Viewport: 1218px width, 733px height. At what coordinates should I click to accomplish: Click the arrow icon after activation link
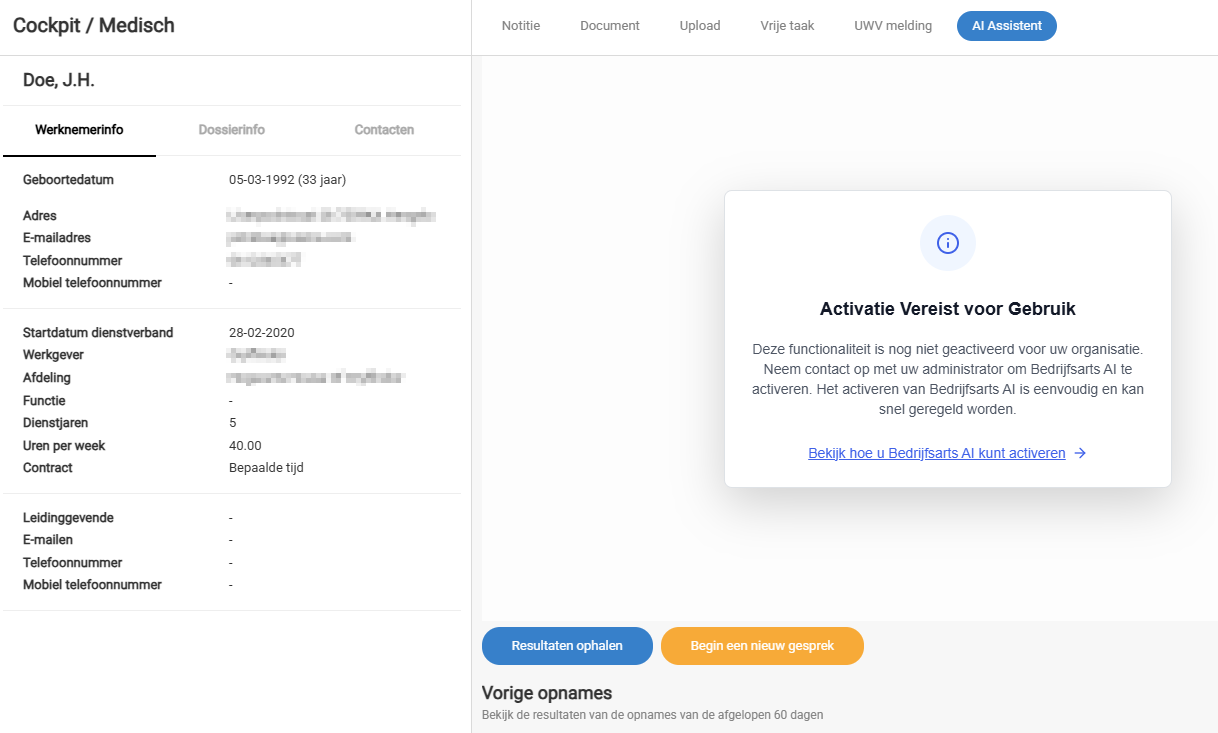click(1080, 453)
